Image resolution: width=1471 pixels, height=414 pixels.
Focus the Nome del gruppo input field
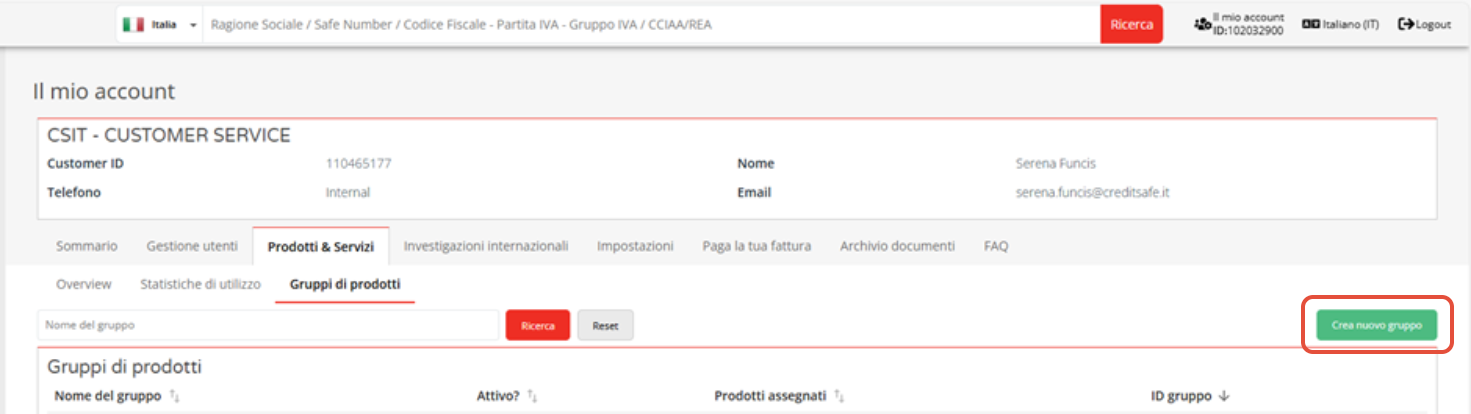[268, 326]
